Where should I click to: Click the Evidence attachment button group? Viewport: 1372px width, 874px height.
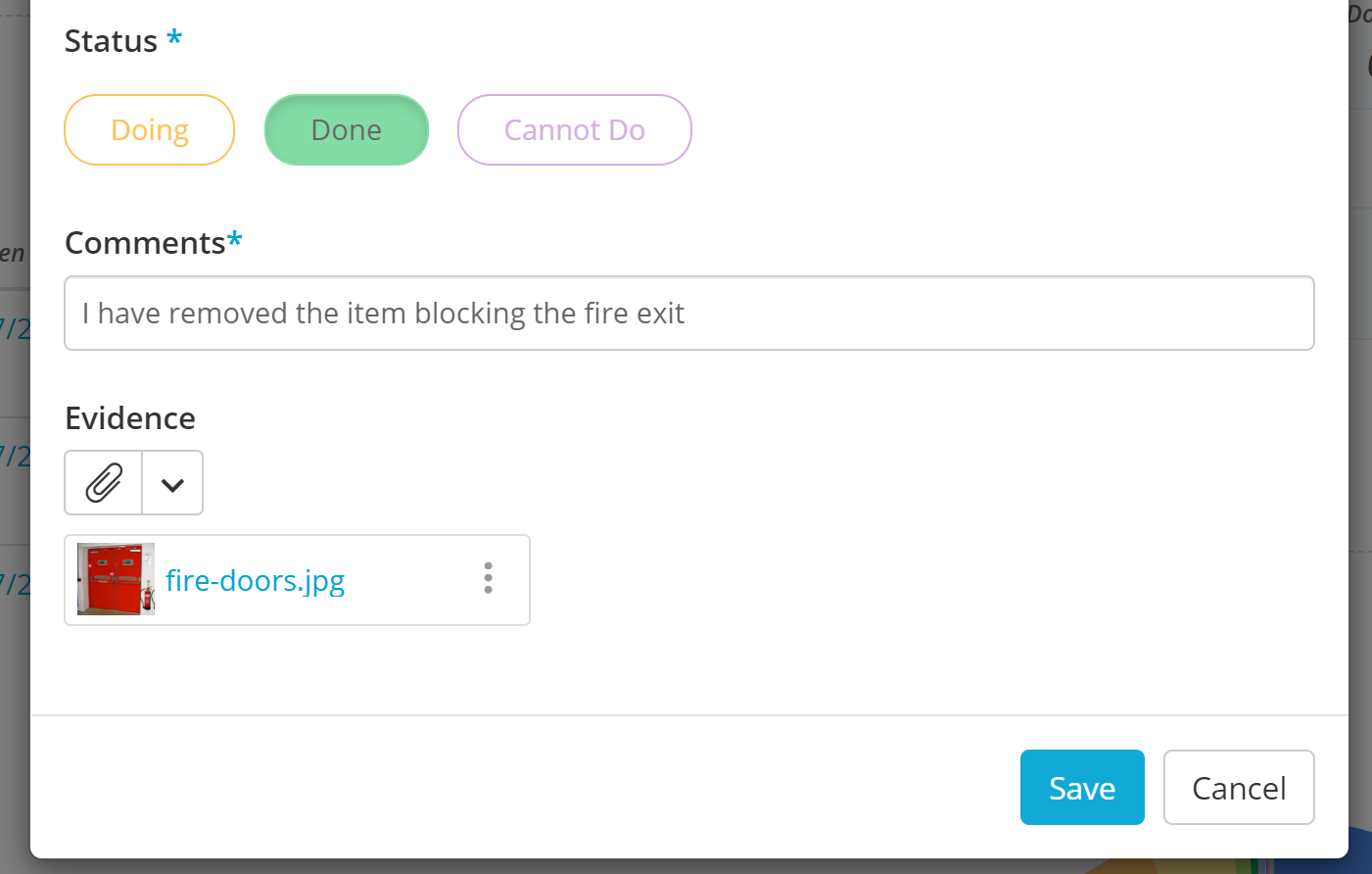[133, 482]
